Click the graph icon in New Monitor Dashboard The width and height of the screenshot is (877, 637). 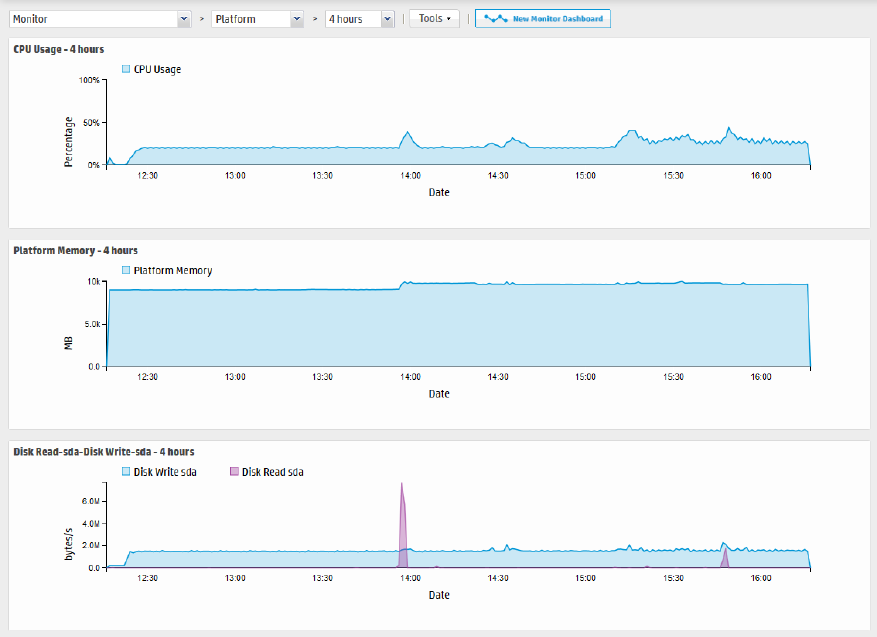click(x=496, y=18)
